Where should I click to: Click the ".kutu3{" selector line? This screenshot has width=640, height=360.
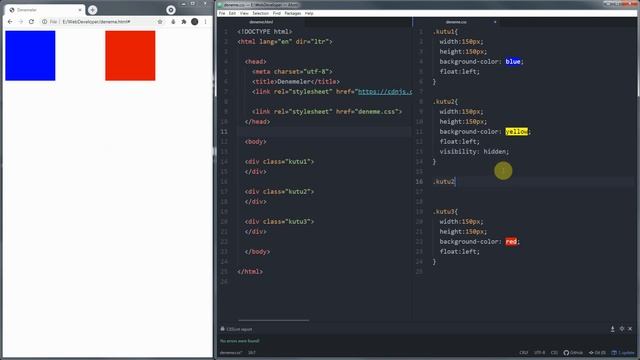point(445,211)
